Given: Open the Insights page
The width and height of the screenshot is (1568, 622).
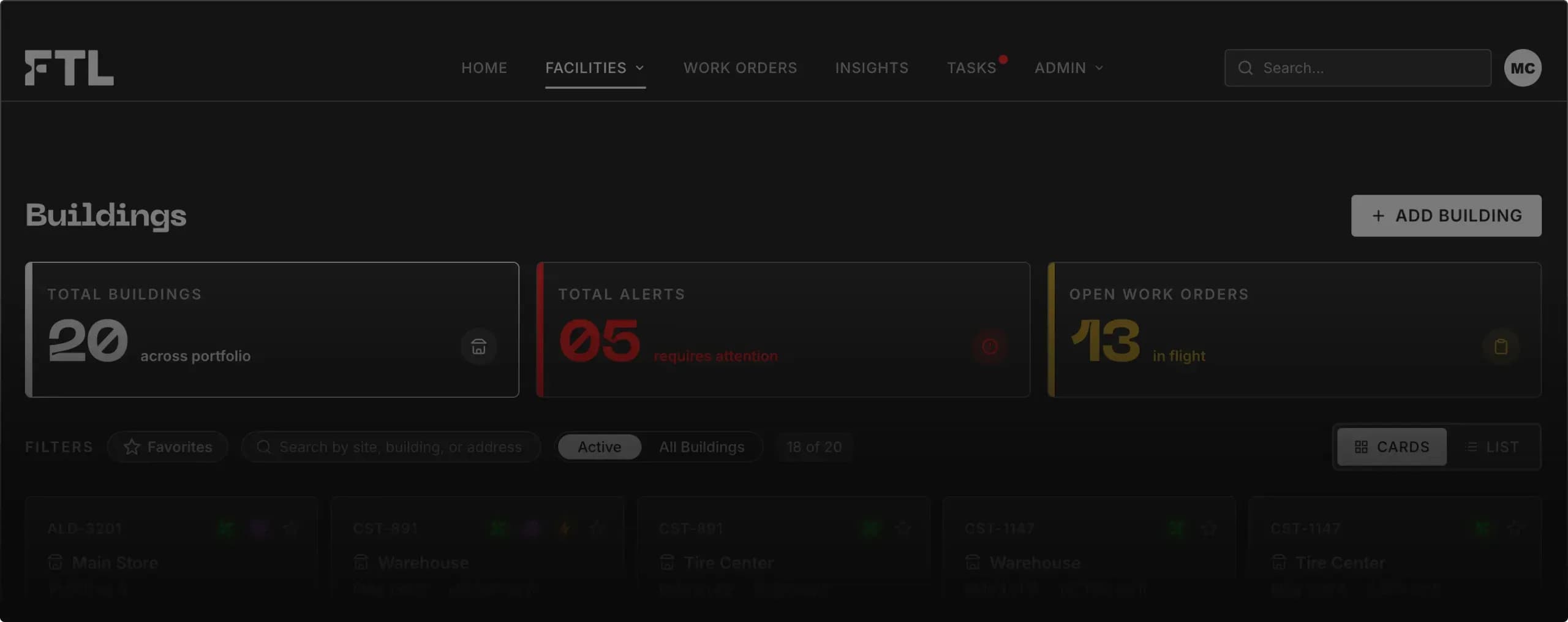Looking at the screenshot, I should [872, 68].
